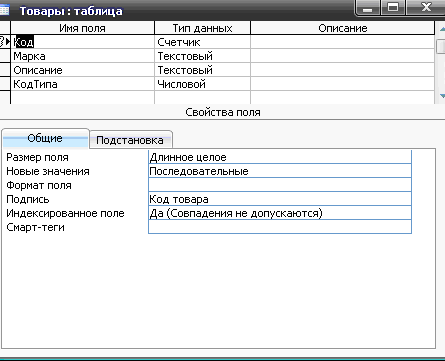
Task: Click the Размер поля label
Action: pyautogui.click(x=37, y=157)
